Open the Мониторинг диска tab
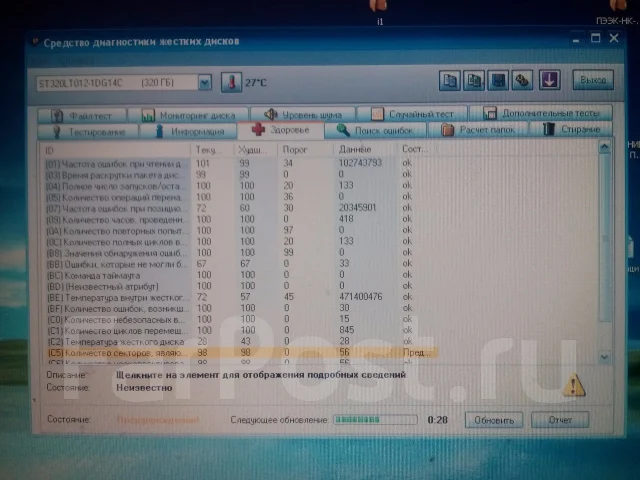 pyautogui.click(x=188, y=116)
